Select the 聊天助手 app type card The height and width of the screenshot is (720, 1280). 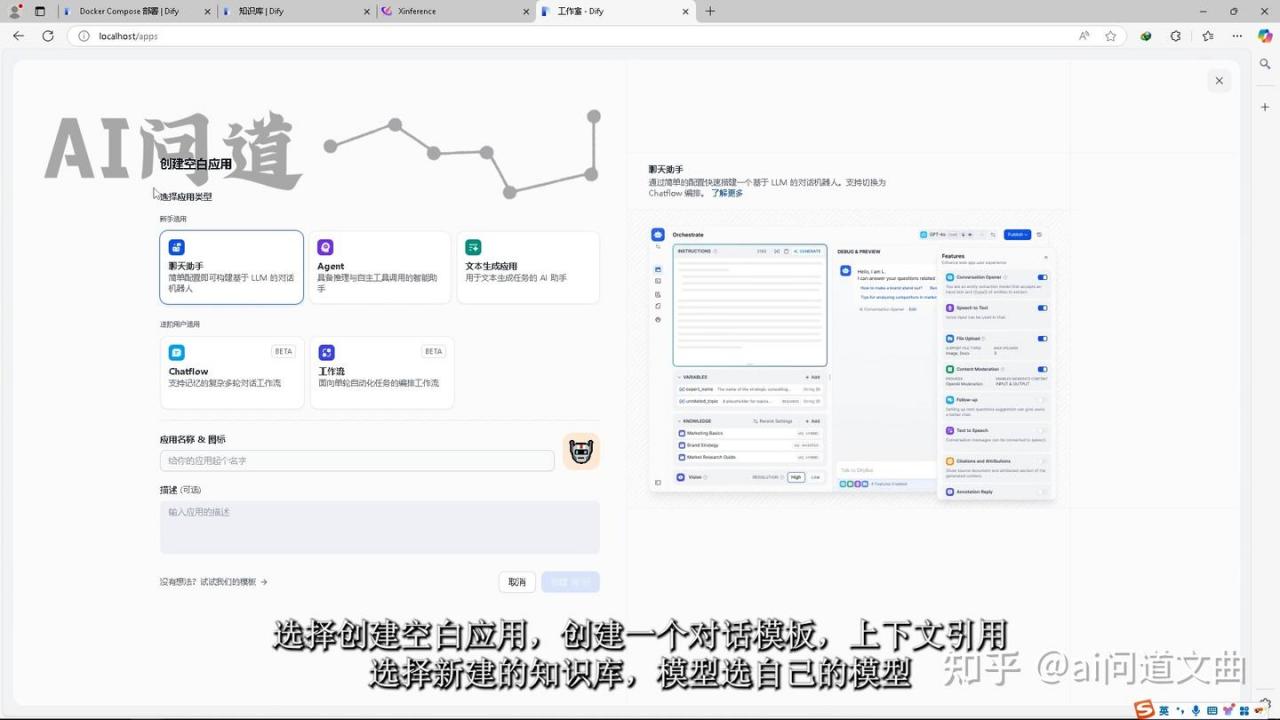[x=231, y=267]
